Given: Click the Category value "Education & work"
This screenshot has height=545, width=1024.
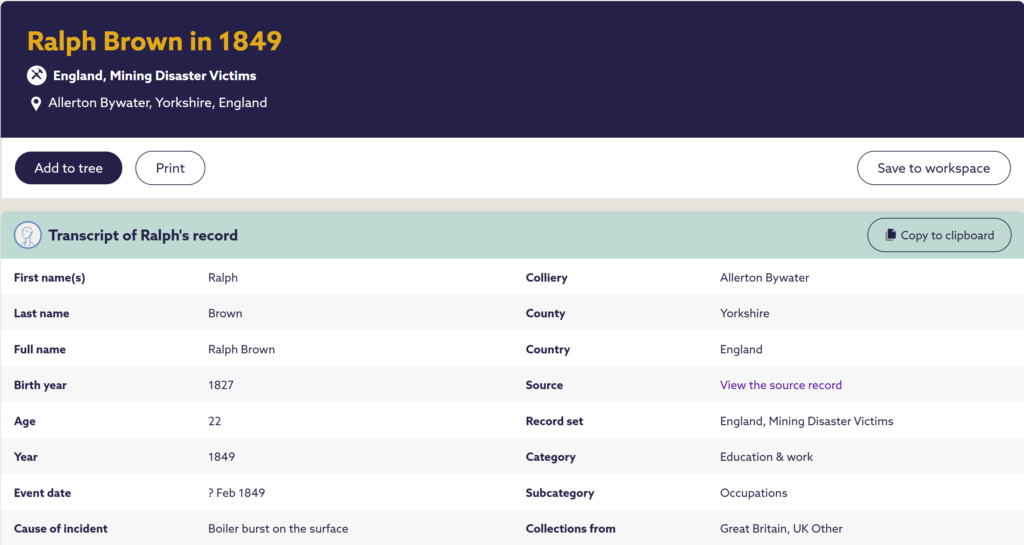Looking at the screenshot, I should coord(766,457).
